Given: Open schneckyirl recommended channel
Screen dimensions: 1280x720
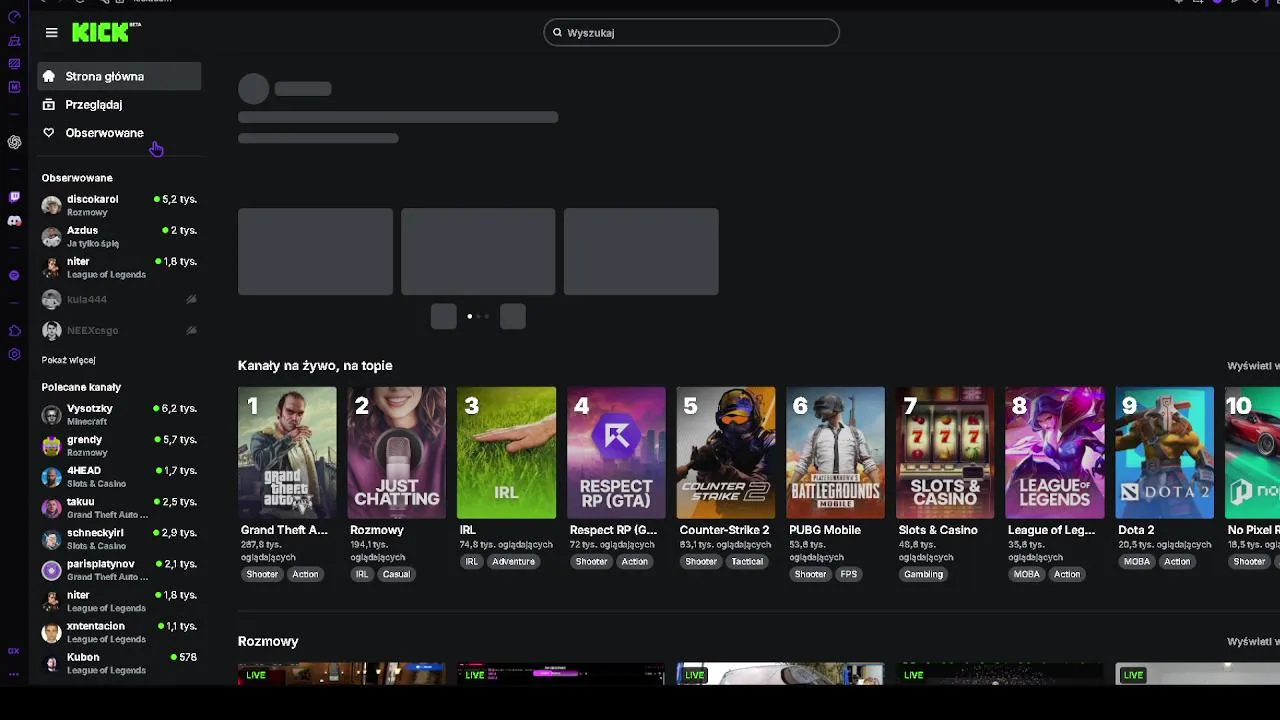Looking at the screenshot, I should coord(119,539).
